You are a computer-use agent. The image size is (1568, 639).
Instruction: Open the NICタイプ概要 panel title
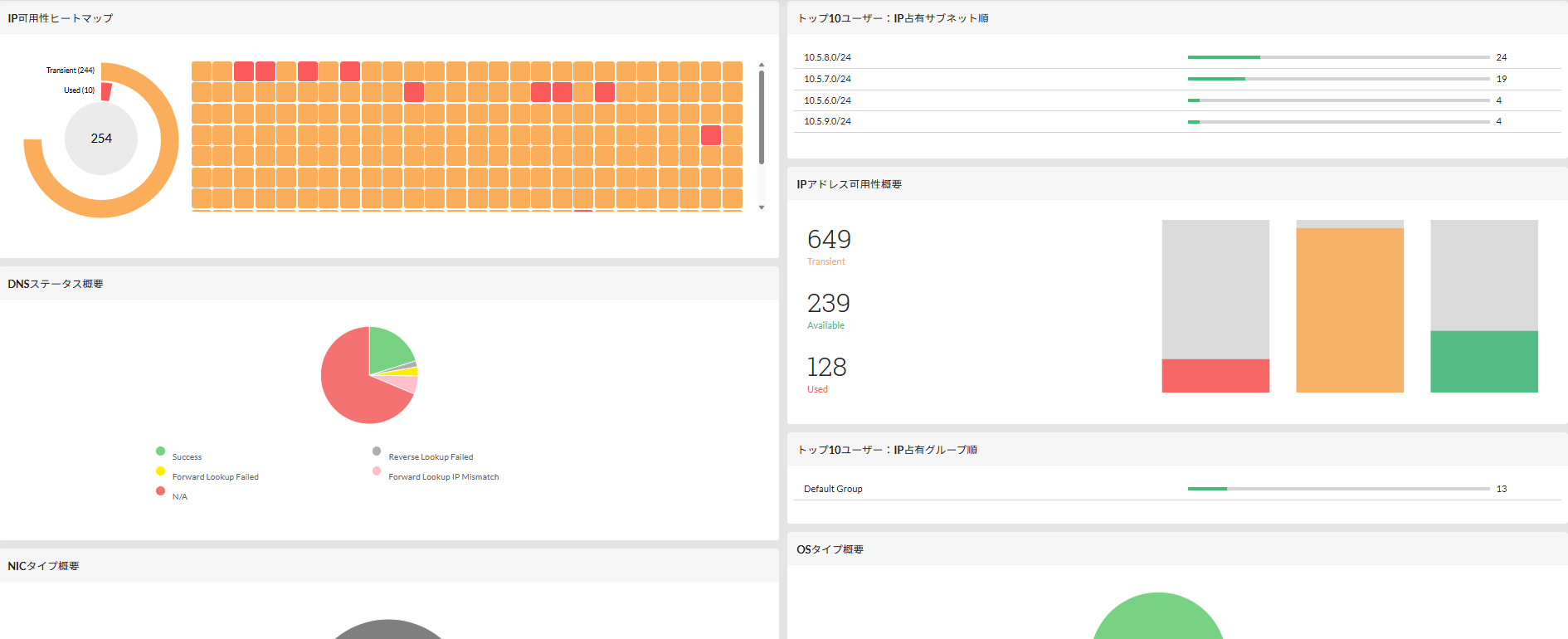(43, 566)
